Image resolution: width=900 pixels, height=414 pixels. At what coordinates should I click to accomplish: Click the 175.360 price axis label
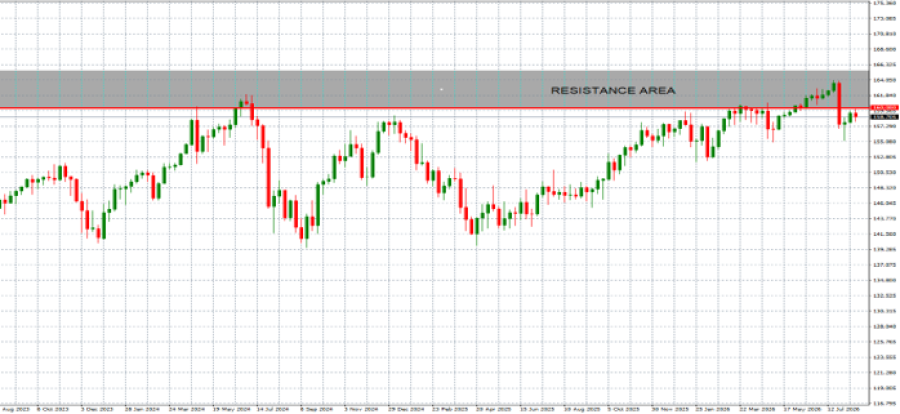pos(885,3)
